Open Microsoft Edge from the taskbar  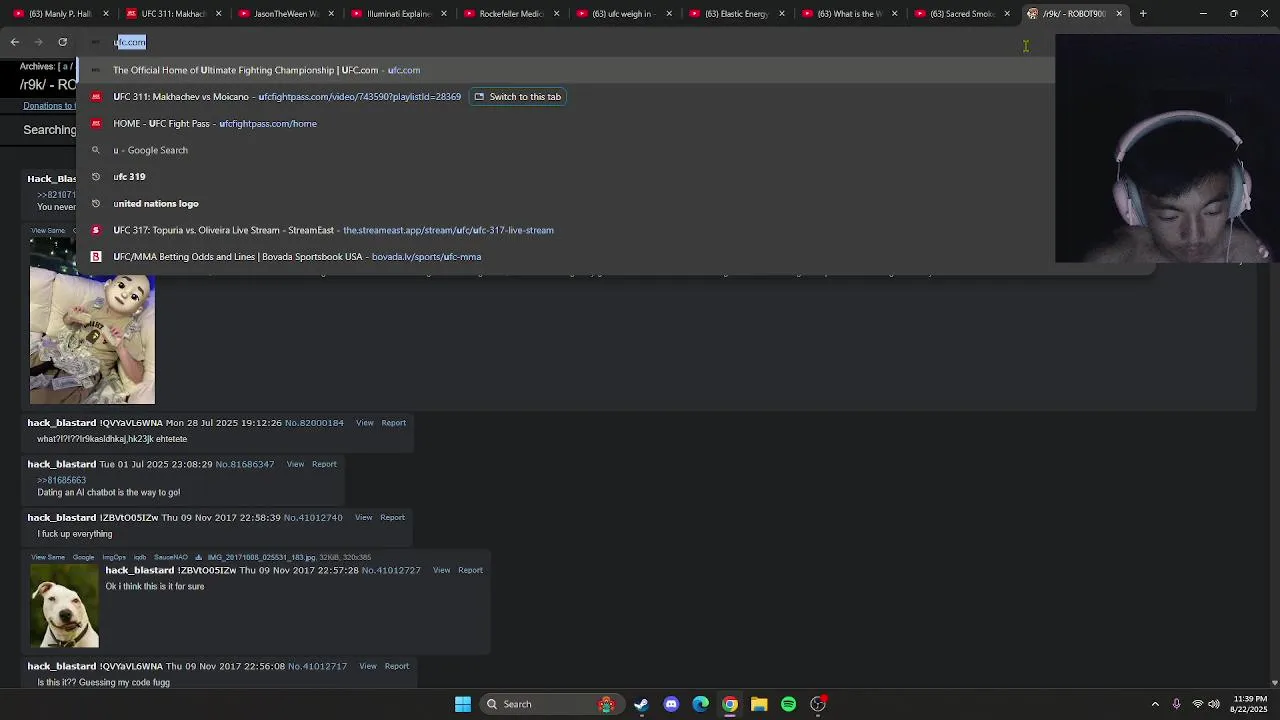(x=700, y=704)
